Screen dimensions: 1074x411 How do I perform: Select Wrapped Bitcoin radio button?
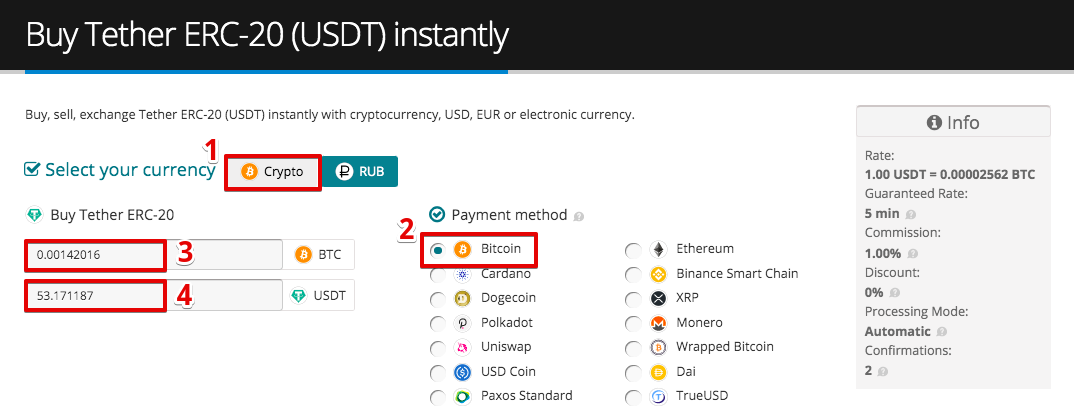633,348
